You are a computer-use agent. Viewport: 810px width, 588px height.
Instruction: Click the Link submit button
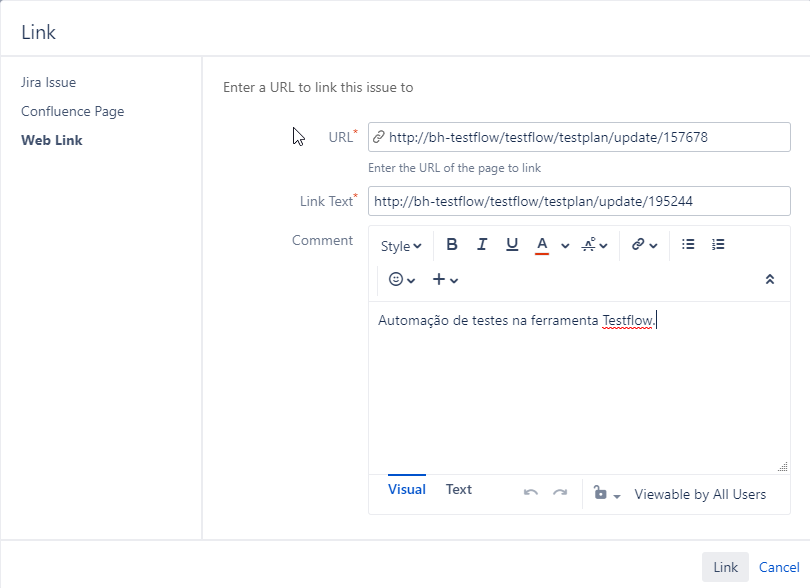coord(725,567)
